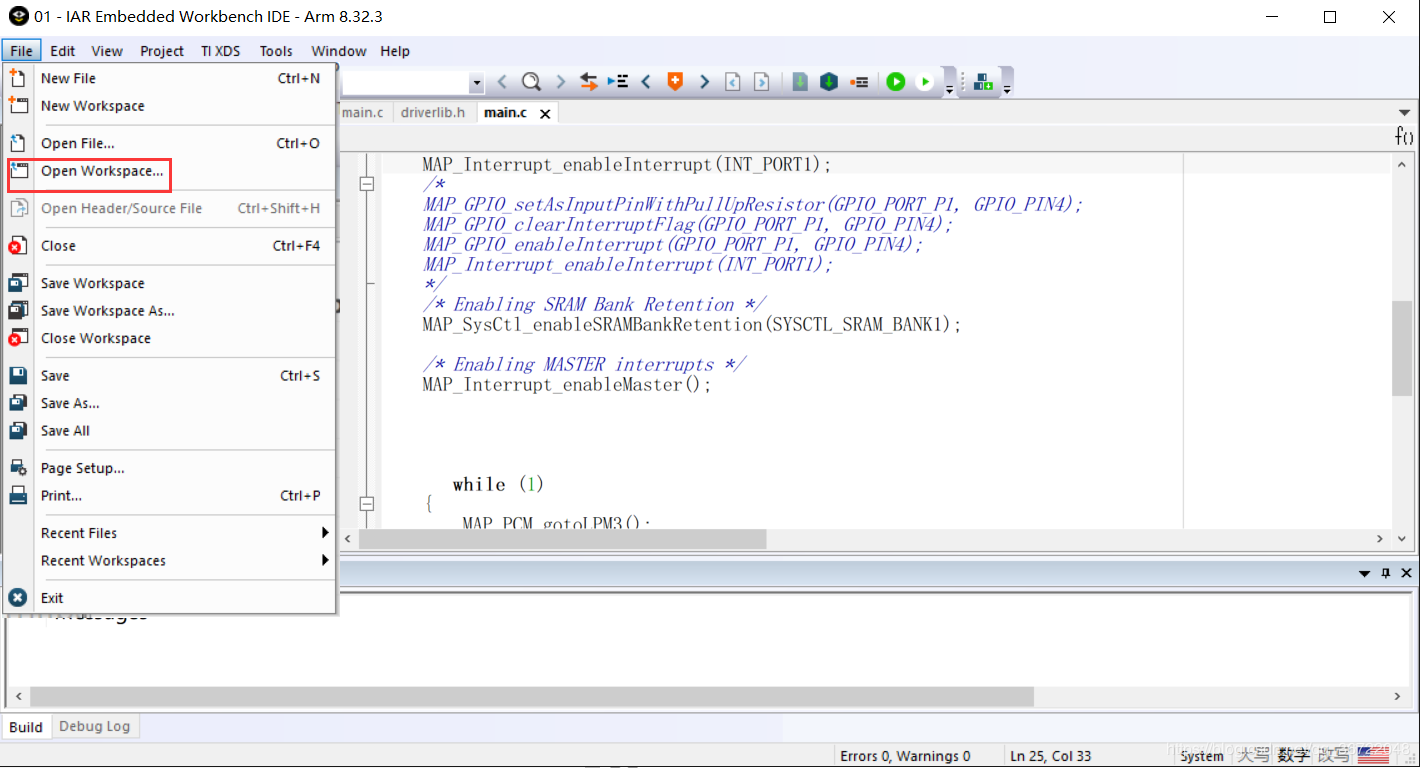Open the Help menu
The height and width of the screenshot is (768, 1420).
click(x=395, y=51)
